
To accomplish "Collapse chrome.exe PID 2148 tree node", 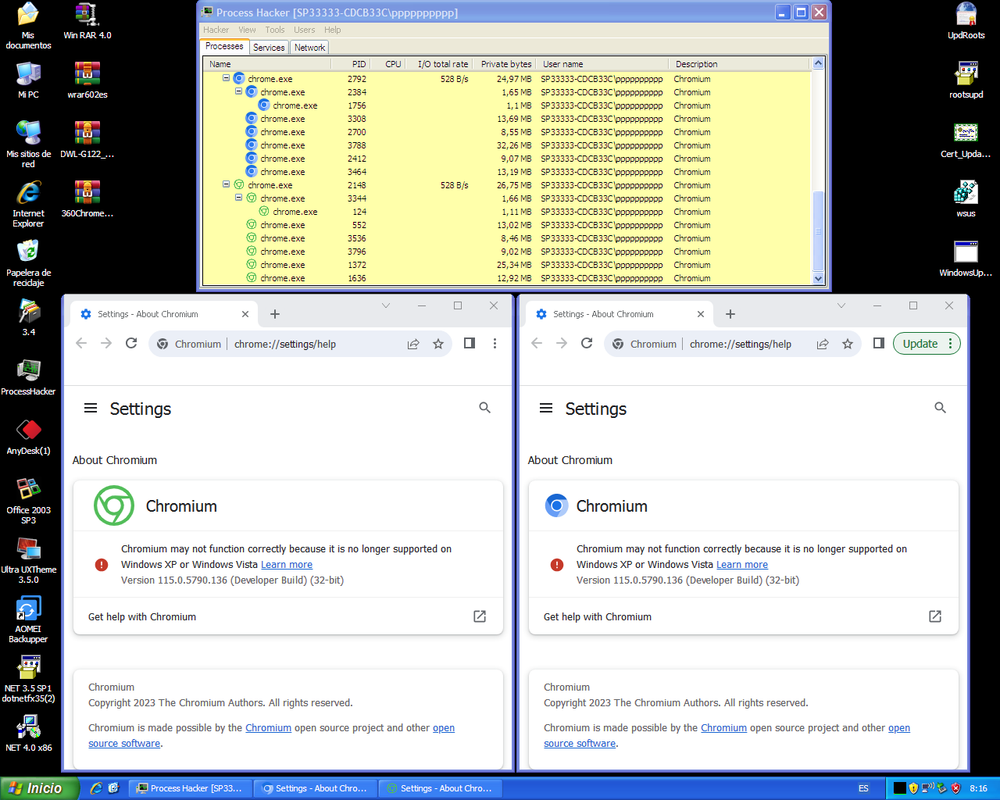I will (x=226, y=184).
